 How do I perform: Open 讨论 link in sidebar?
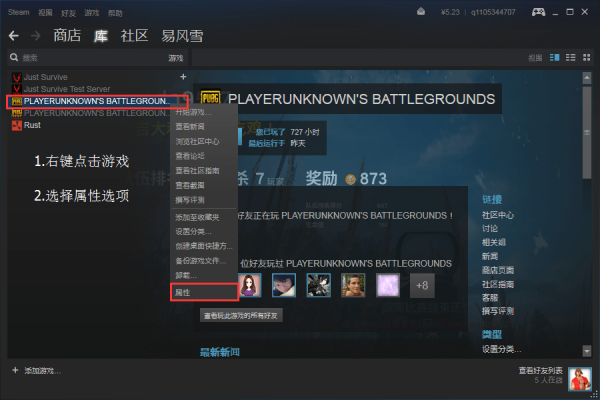(x=490, y=229)
